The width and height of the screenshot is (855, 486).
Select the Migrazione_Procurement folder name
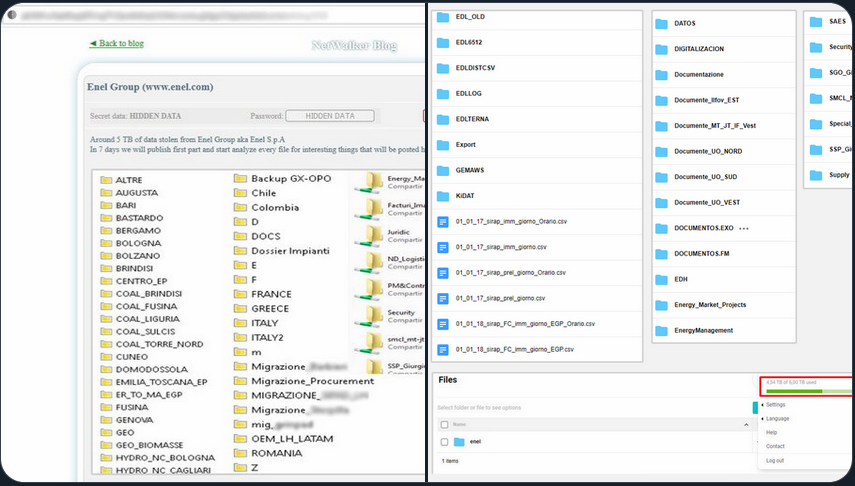(312, 381)
